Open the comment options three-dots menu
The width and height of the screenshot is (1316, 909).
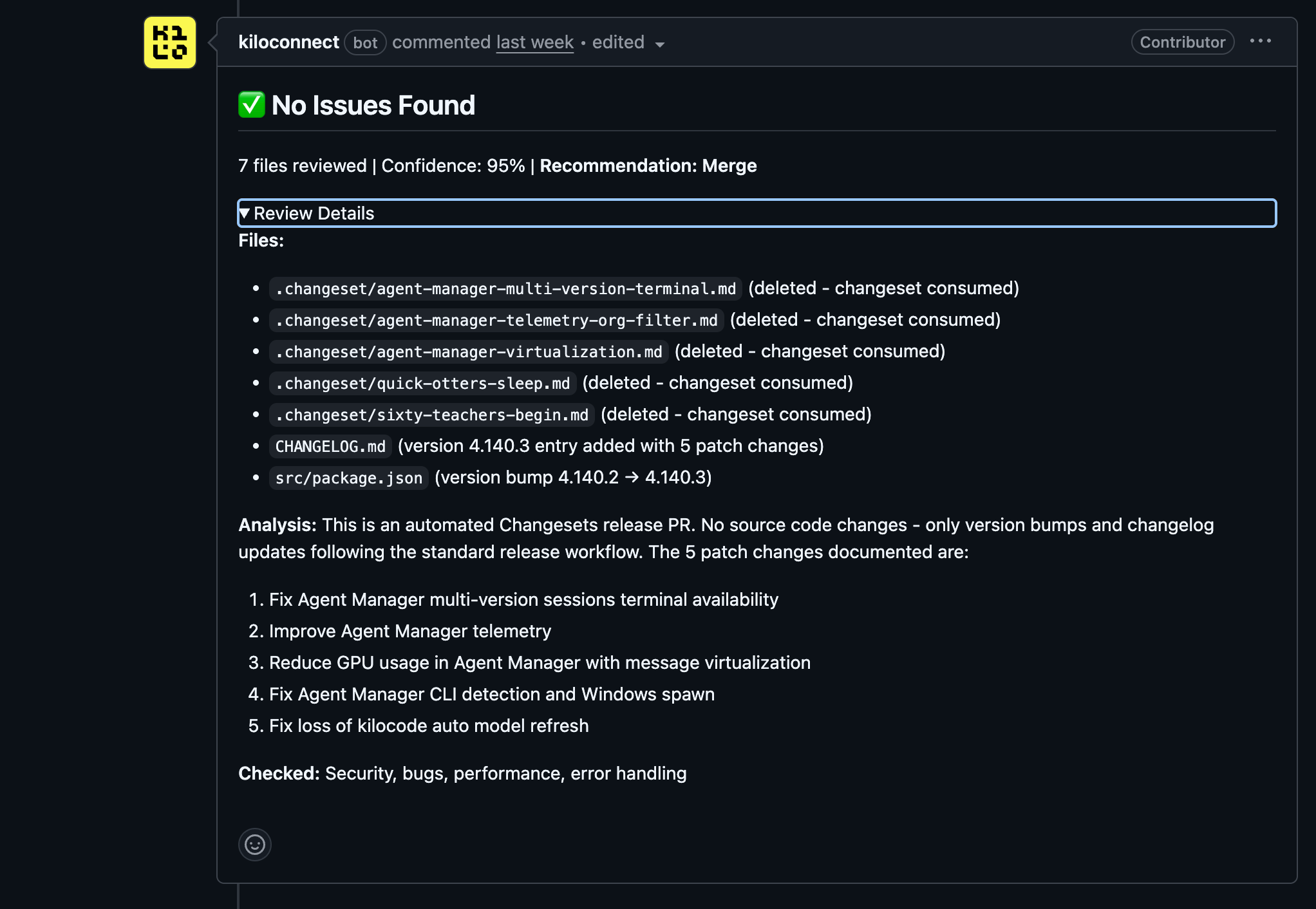(1260, 41)
